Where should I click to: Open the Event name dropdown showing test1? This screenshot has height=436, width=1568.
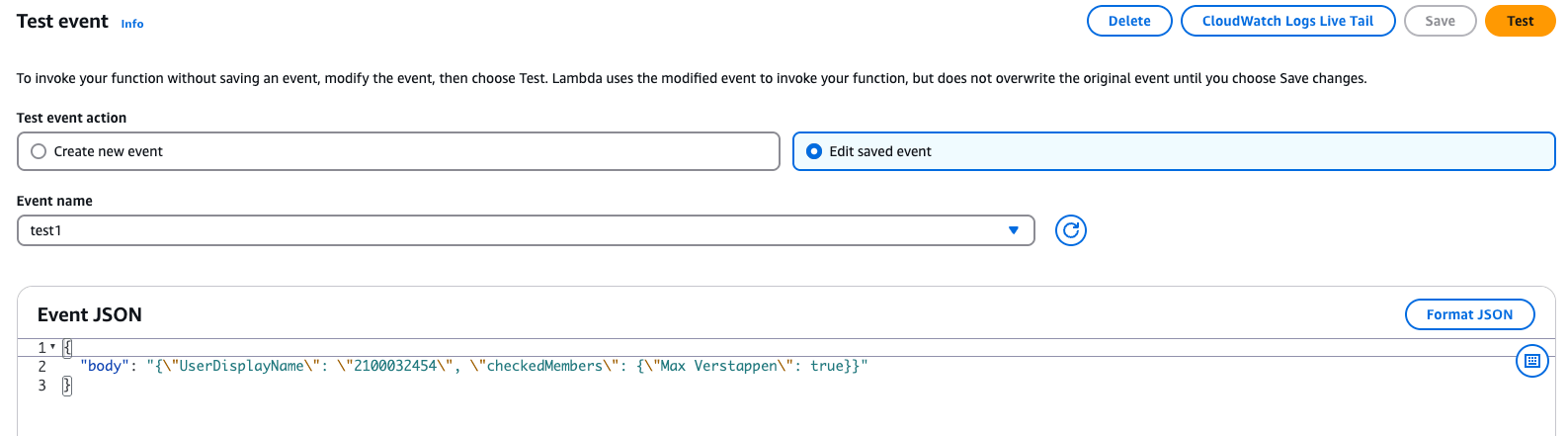coord(526,230)
